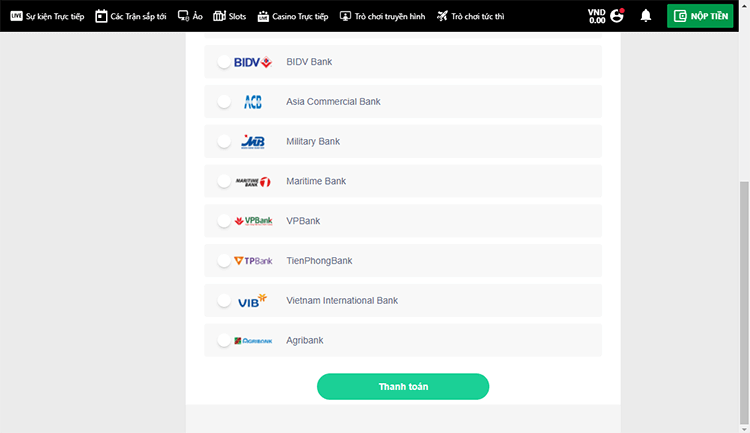Image resolution: width=750 pixels, height=433 pixels.
Task: Click the BIDV bank logo
Action: 253,62
